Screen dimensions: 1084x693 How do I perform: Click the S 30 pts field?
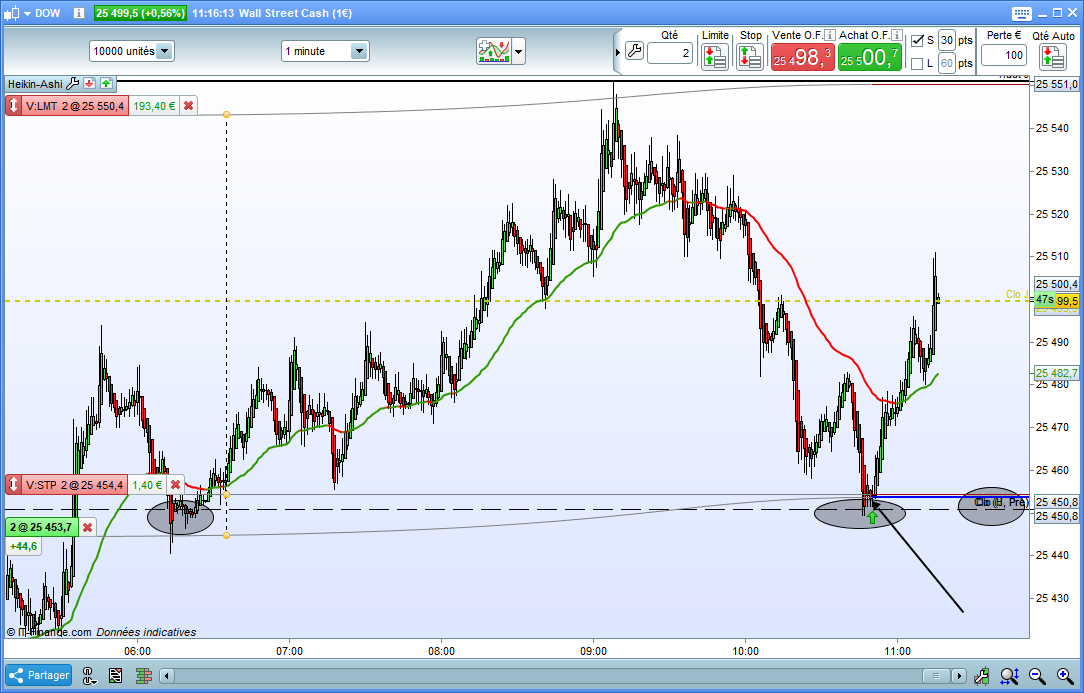tap(946, 40)
